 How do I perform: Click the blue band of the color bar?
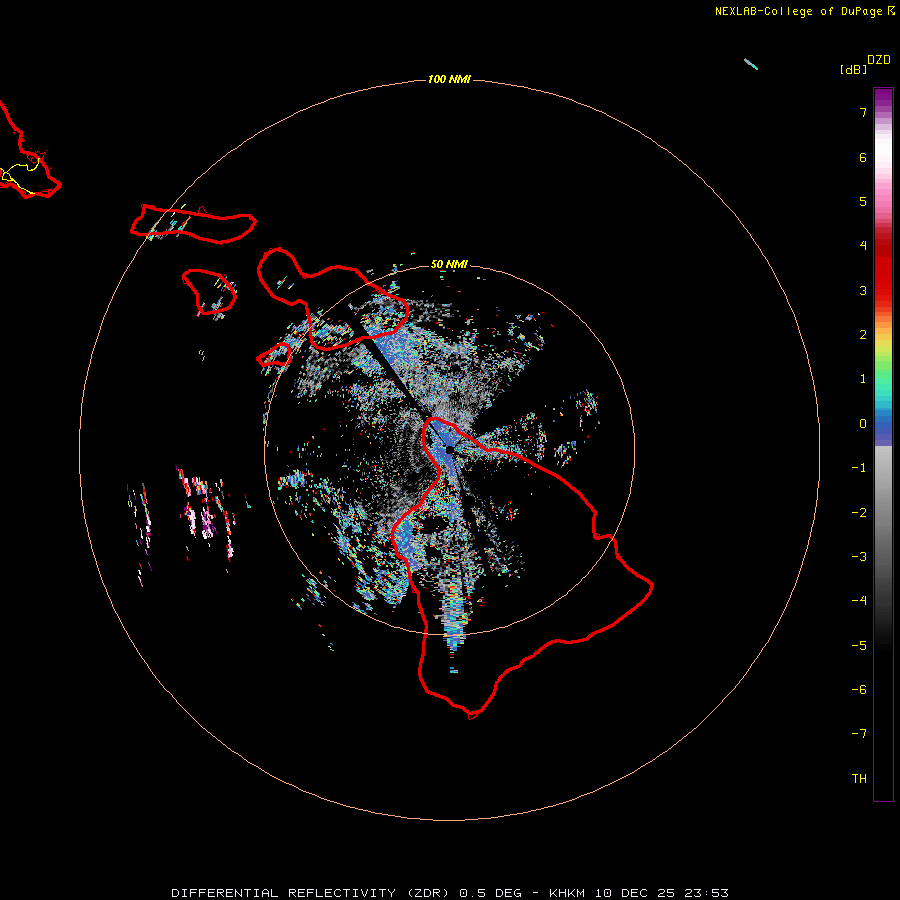pyautogui.click(x=883, y=428)
